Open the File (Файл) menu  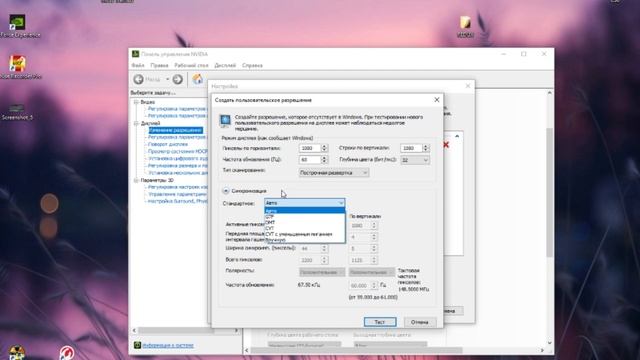[138, 65]
